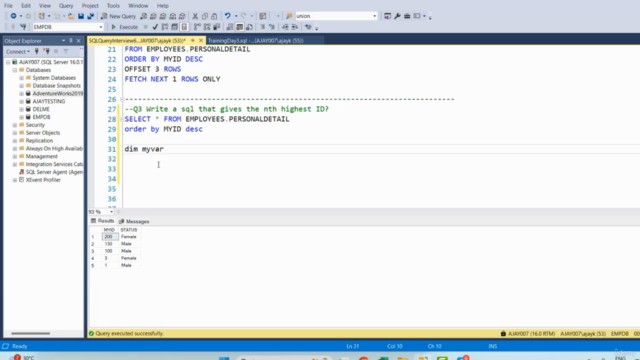Decrease indent of selected lines
Screen dimensions: 640x360
(x=285, y=27)
